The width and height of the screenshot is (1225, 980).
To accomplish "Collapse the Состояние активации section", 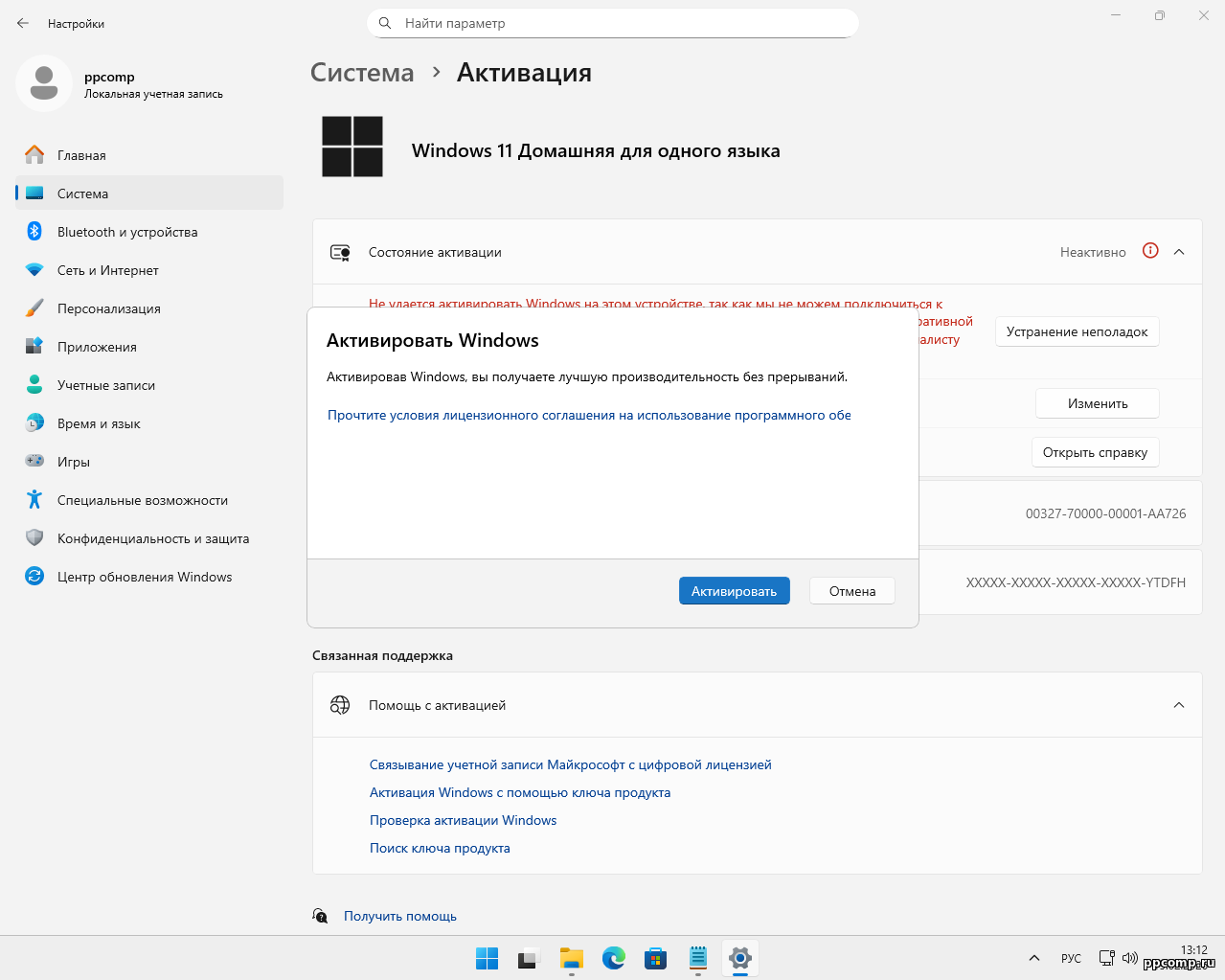I will (x=1179, y=252).
